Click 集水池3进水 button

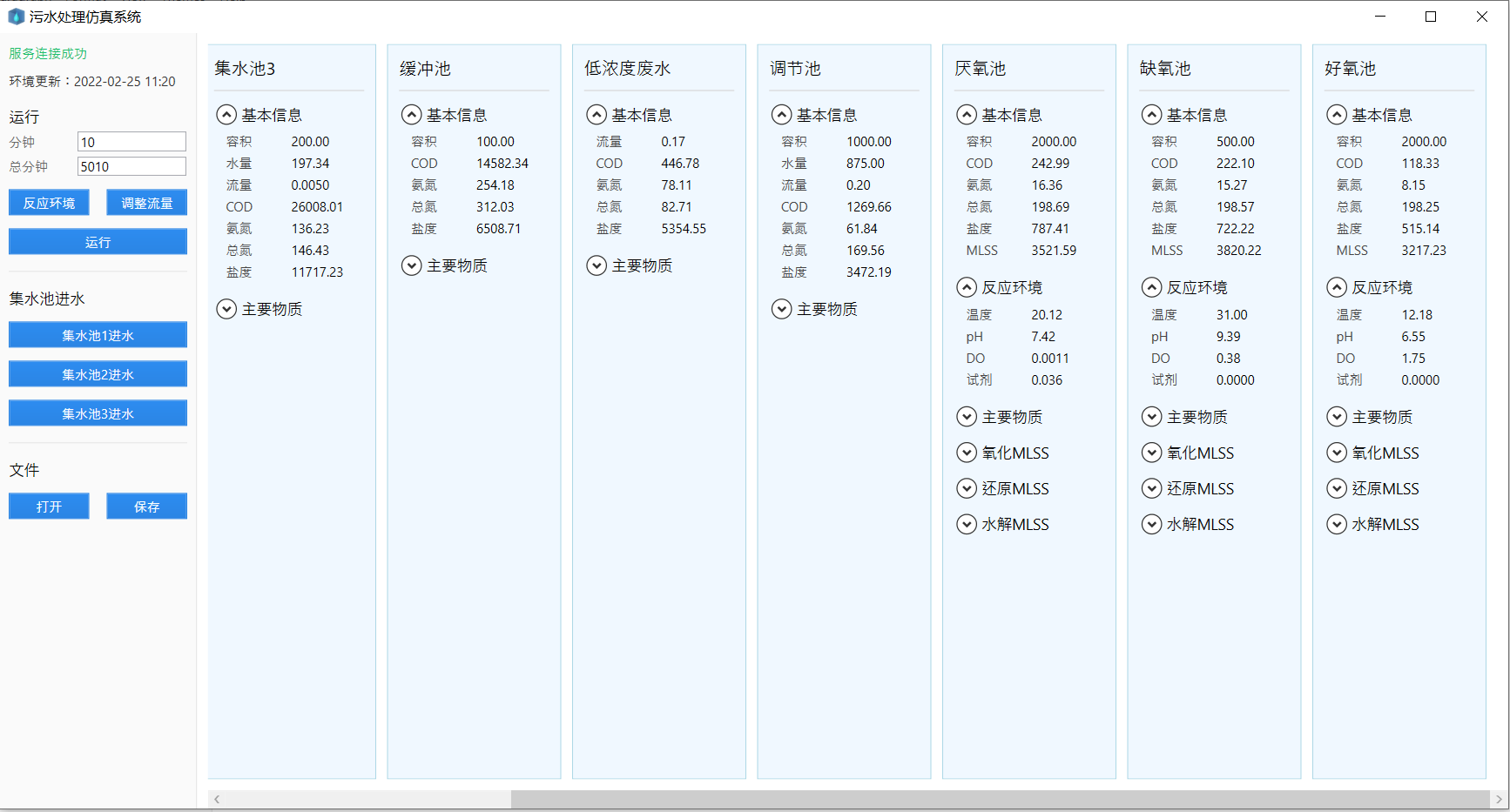[x=98, y=413]
